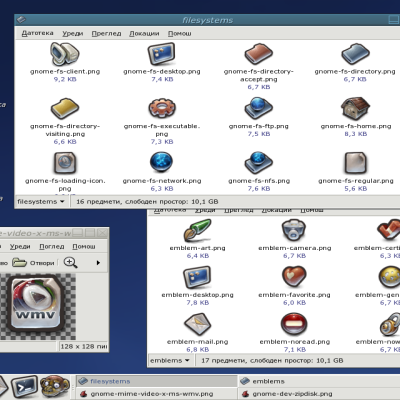The height and width of the screenshot is (400, 400).
Task: Open Локации menu in filesystems window
Action: coord(144,33)
